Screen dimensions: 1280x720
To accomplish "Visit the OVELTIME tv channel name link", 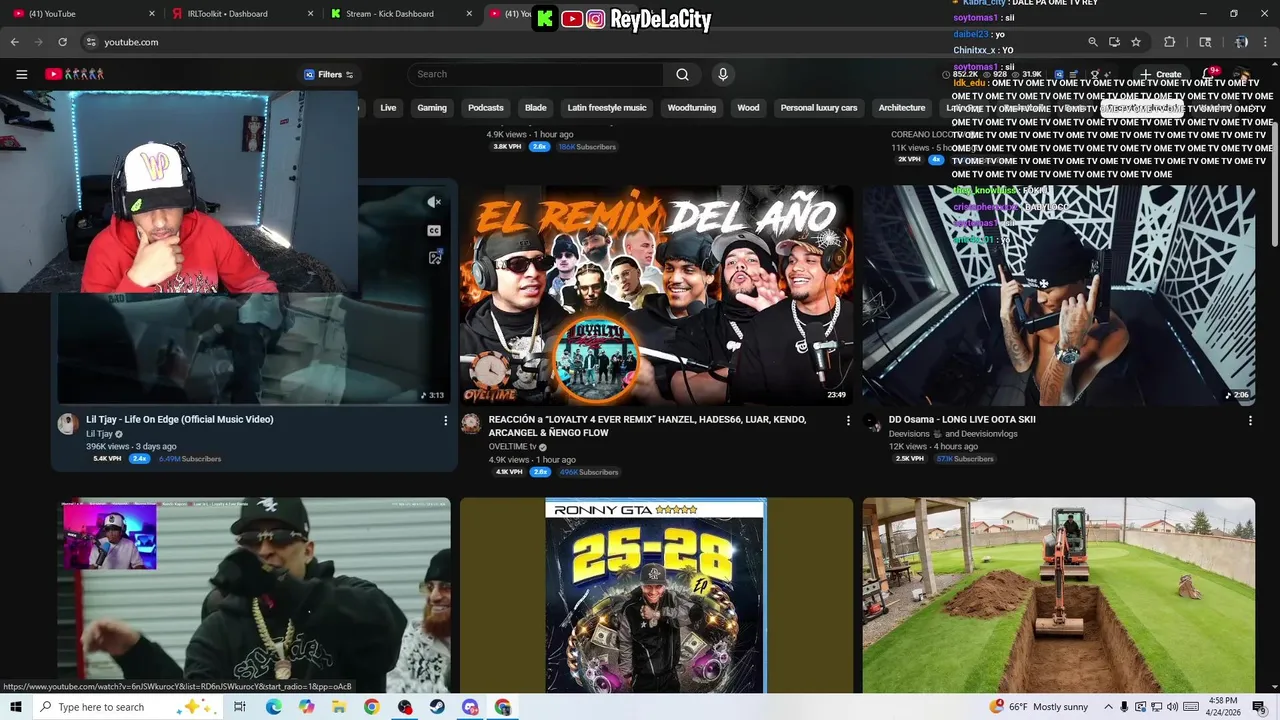I will (x=512, y=447).
